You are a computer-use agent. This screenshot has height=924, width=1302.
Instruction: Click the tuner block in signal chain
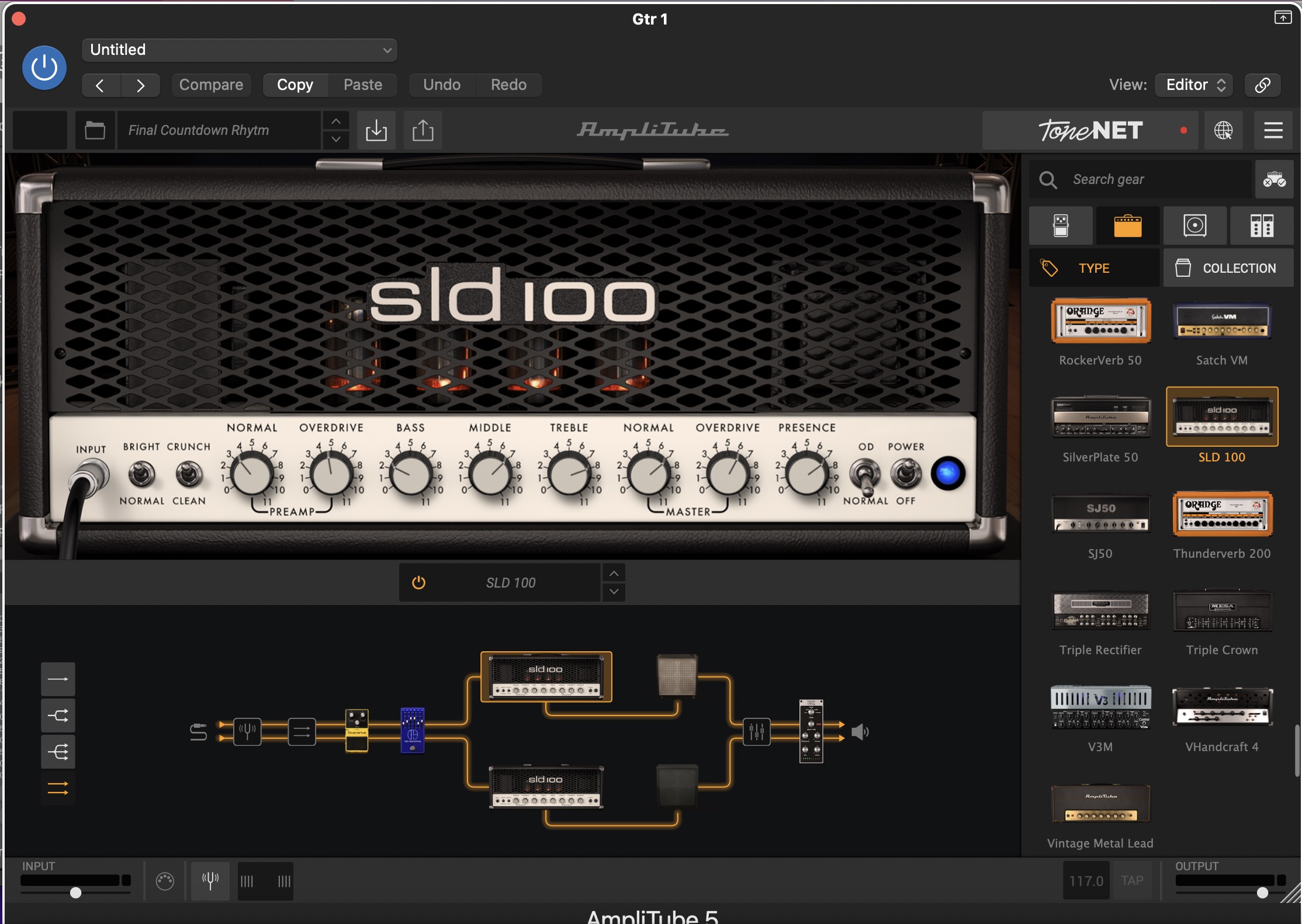tap(247, 731)
